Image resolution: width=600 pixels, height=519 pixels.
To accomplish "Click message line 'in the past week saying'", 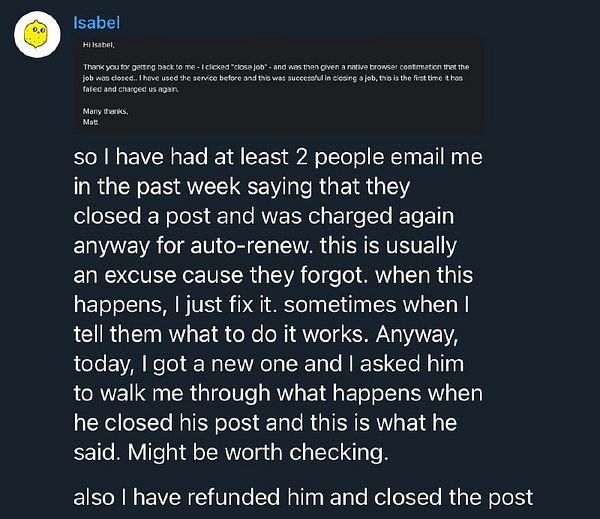I will (x=241, y=187).
